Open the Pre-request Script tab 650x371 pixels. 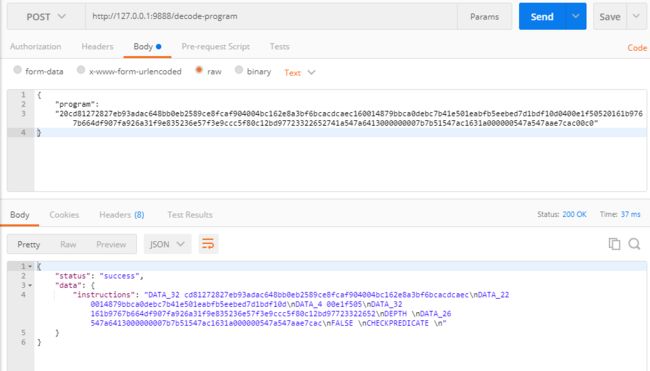(216, 46)
